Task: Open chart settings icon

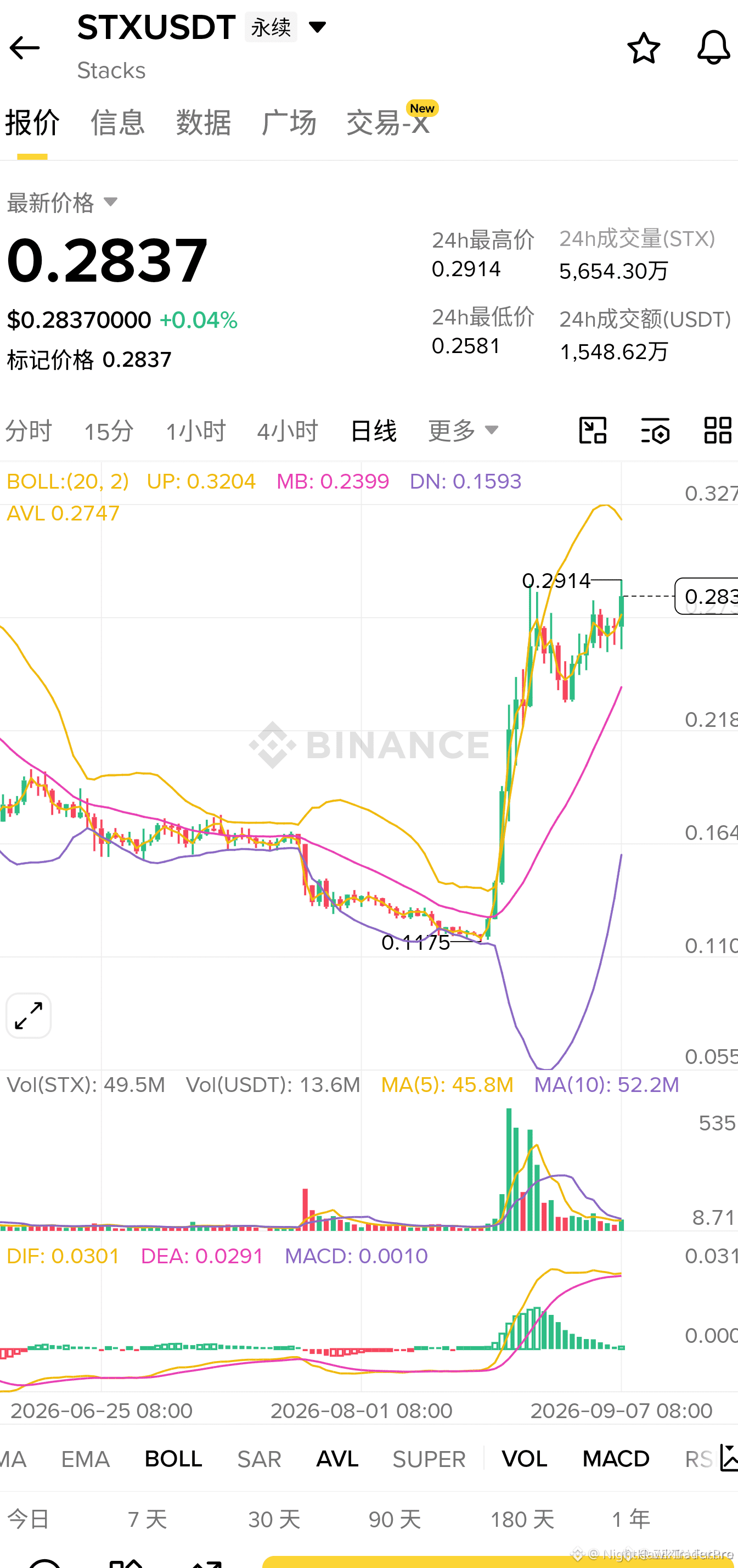Action: click(655, 430)
